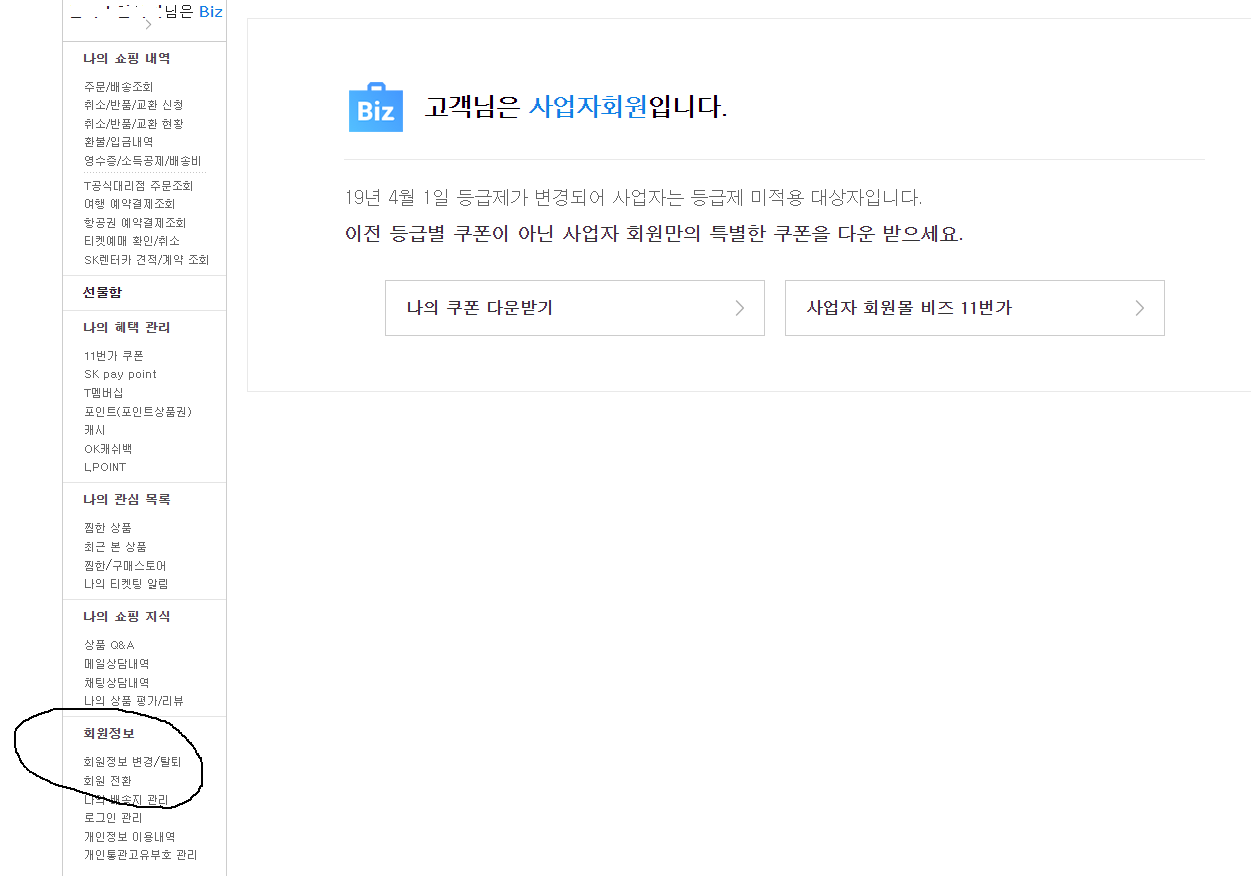Open 채팅상담내역 link
The width and height of the screenshot is (1251, 876).
point(117,683)
